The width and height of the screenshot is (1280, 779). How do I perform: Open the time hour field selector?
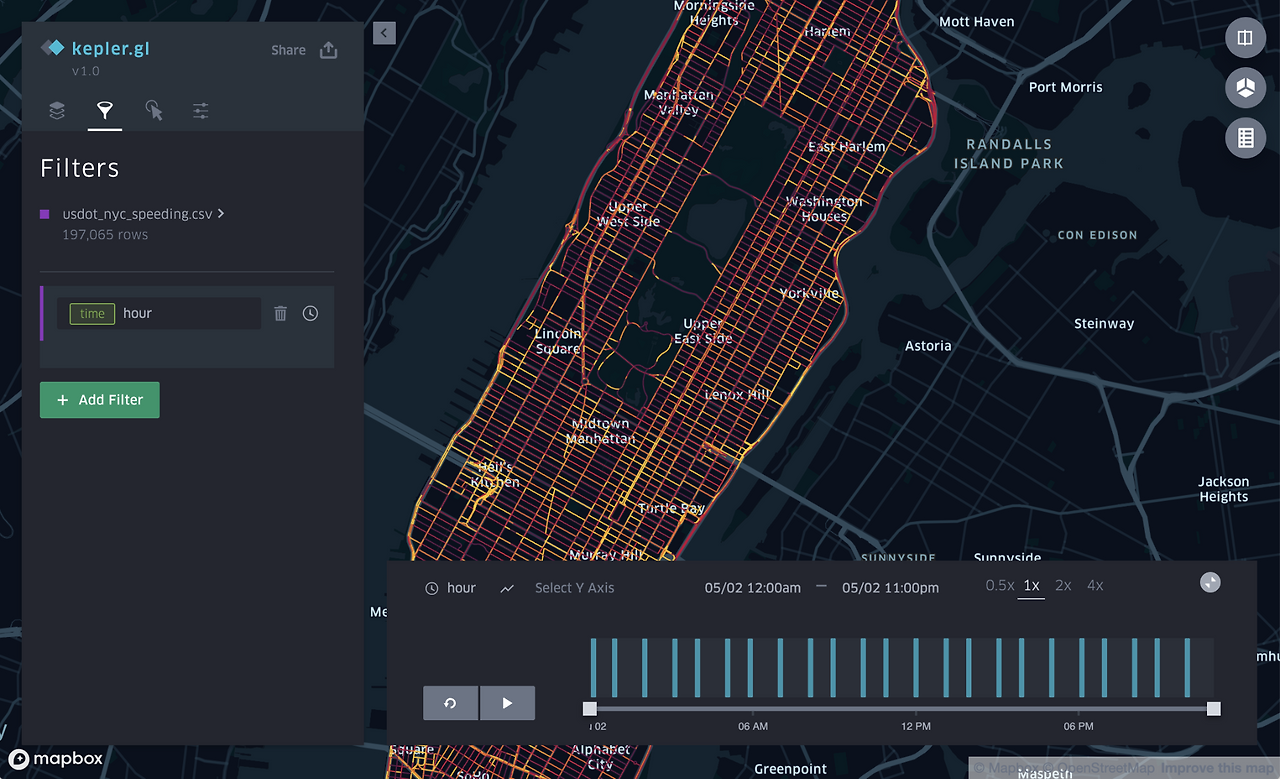click(x=159, y=313)
